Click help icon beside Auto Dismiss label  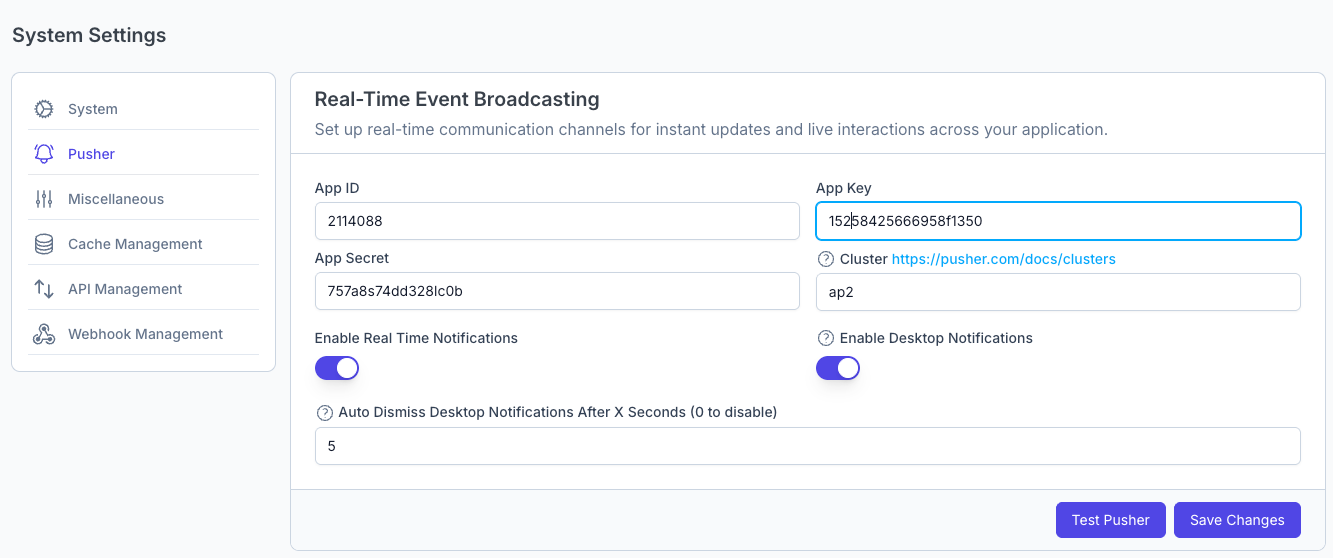tap(324, 412)
